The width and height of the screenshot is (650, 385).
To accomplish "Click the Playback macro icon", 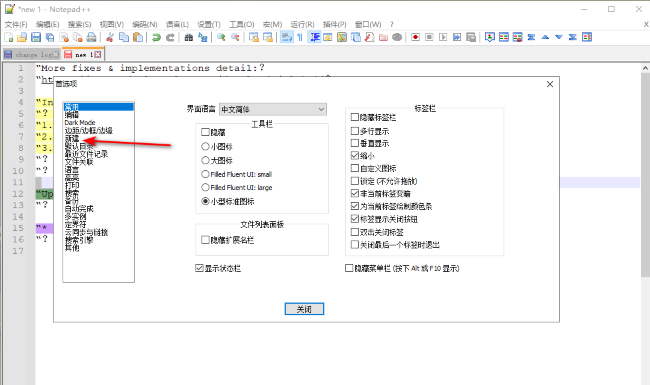I will [x=443, y=37].
